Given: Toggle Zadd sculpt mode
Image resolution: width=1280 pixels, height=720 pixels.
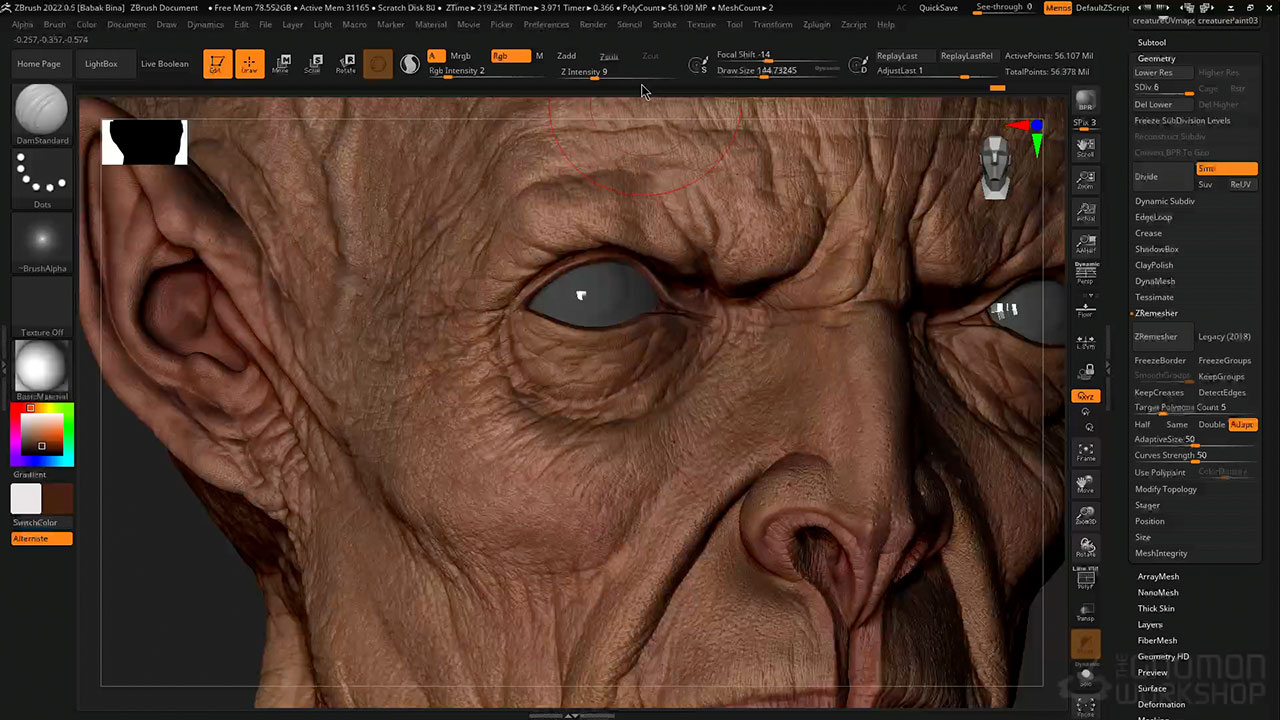Looking at the screenshot, I should pyautogui.click(x=566, y=56).
